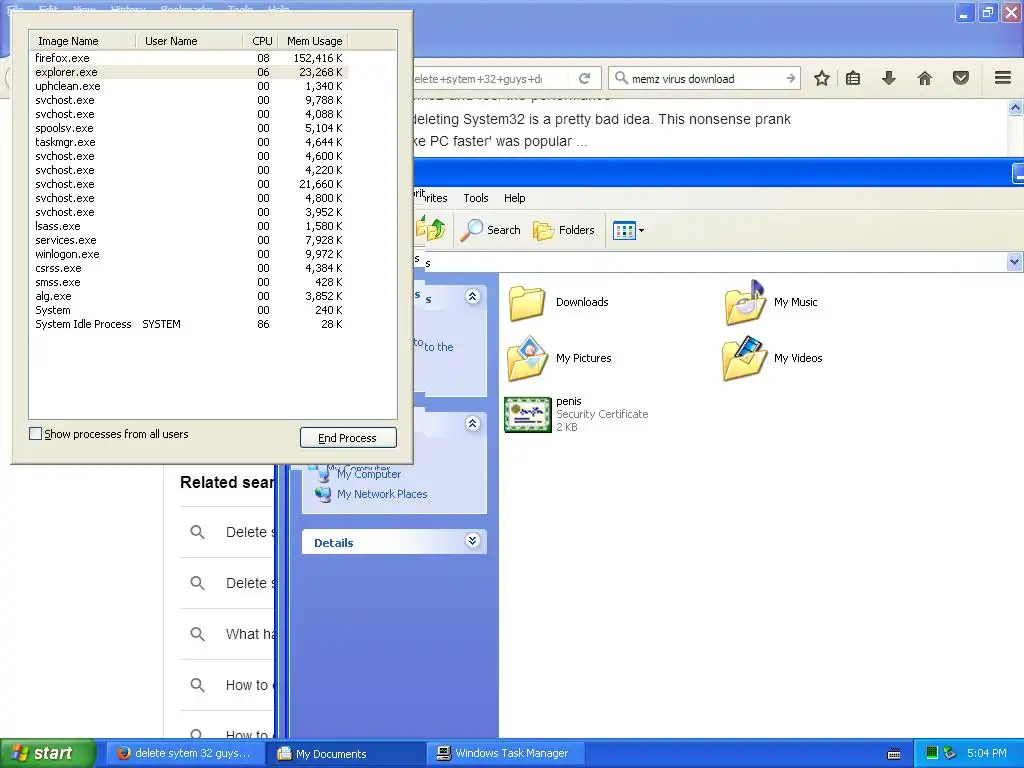Open Help menu in My Documents
1024x768 pixels.
515,198
